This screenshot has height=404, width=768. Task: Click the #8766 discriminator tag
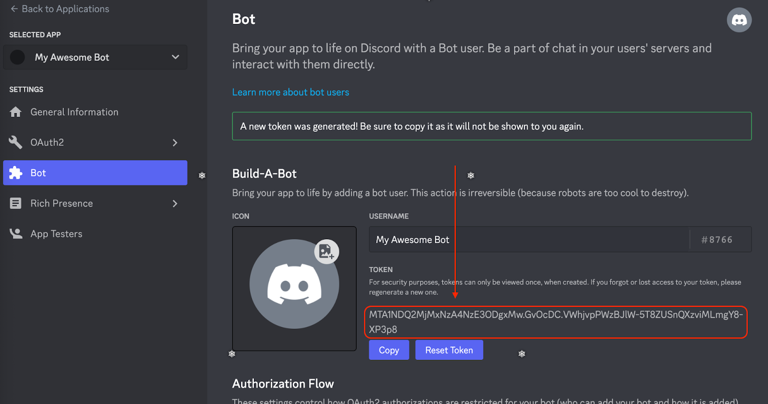point(717,239)
